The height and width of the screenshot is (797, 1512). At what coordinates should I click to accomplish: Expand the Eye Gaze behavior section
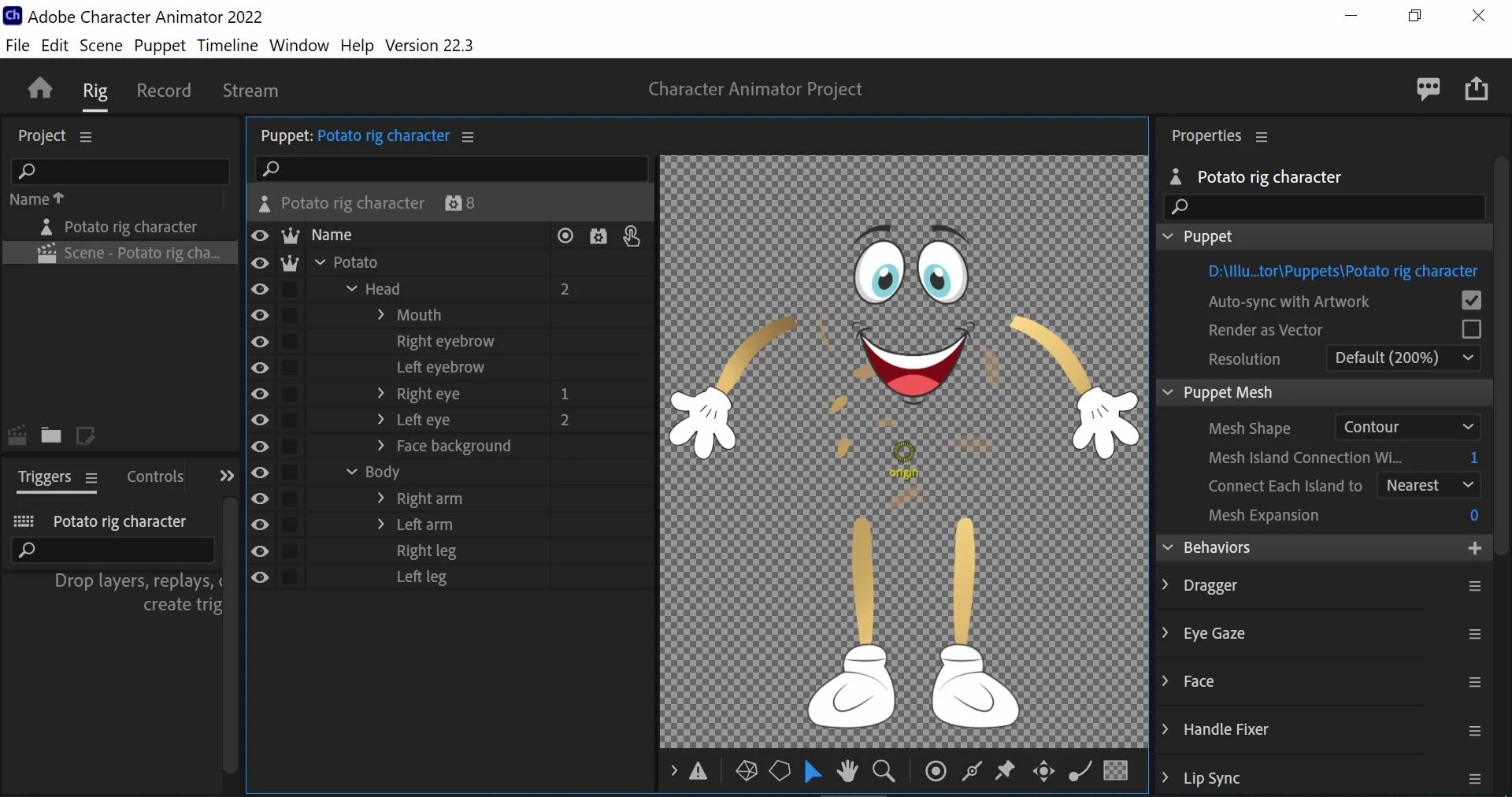1166,633
